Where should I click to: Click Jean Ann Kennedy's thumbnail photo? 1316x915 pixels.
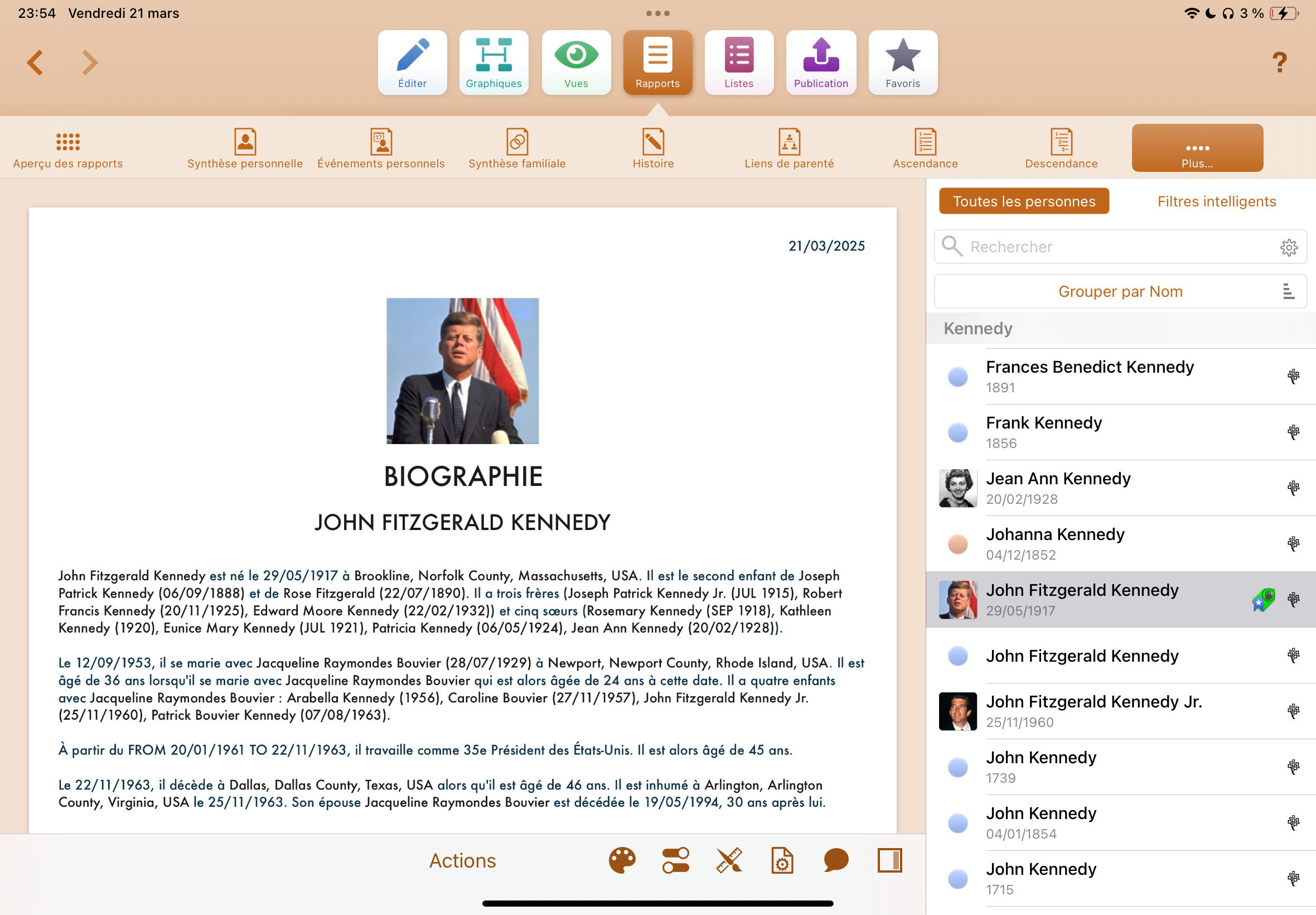tap(957, 488)
